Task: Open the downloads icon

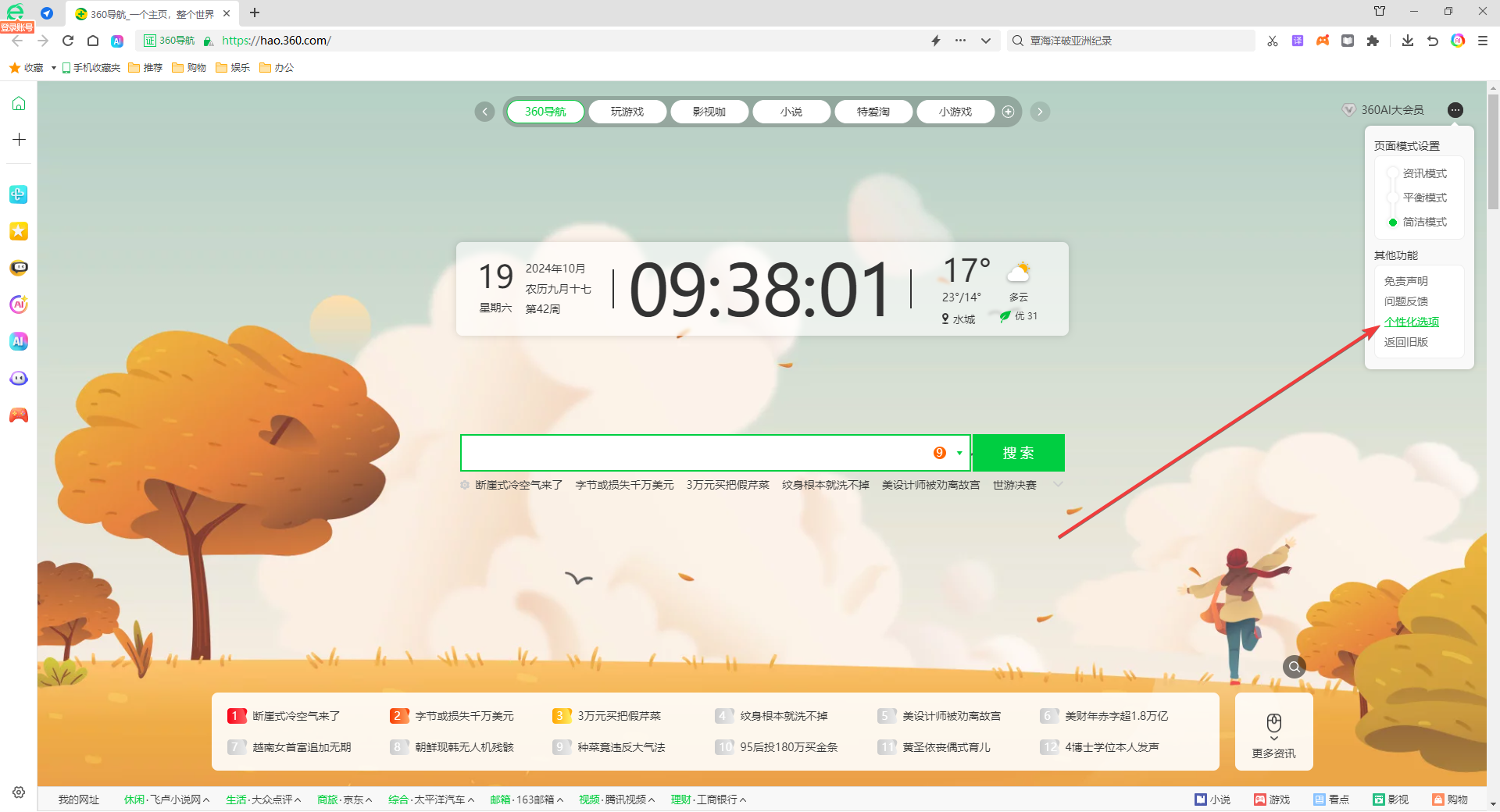Action: pyautogui.click(x=1408, y=41)
